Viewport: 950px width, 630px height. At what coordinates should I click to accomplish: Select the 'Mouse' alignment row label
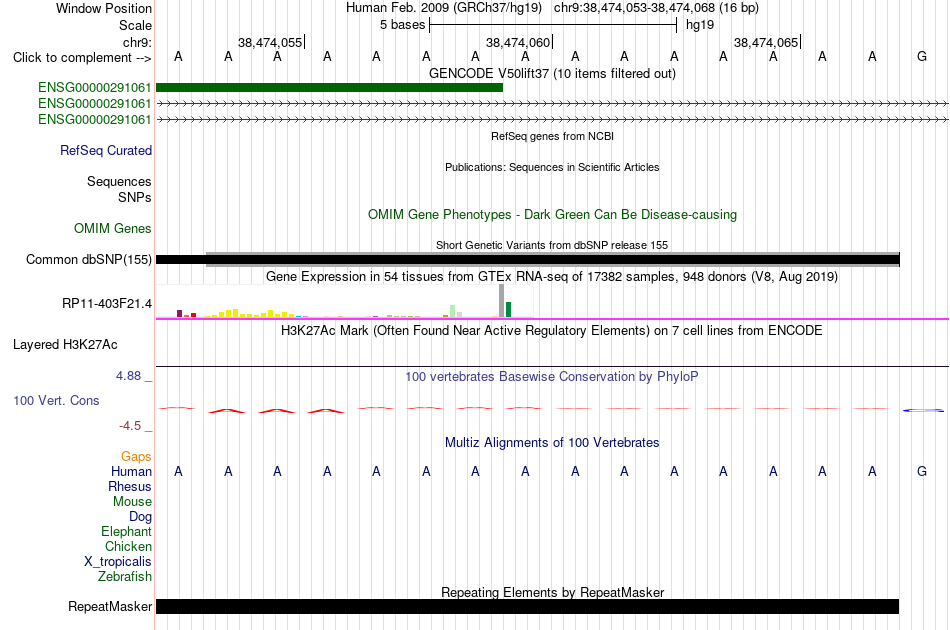click(x=132, y=502)
